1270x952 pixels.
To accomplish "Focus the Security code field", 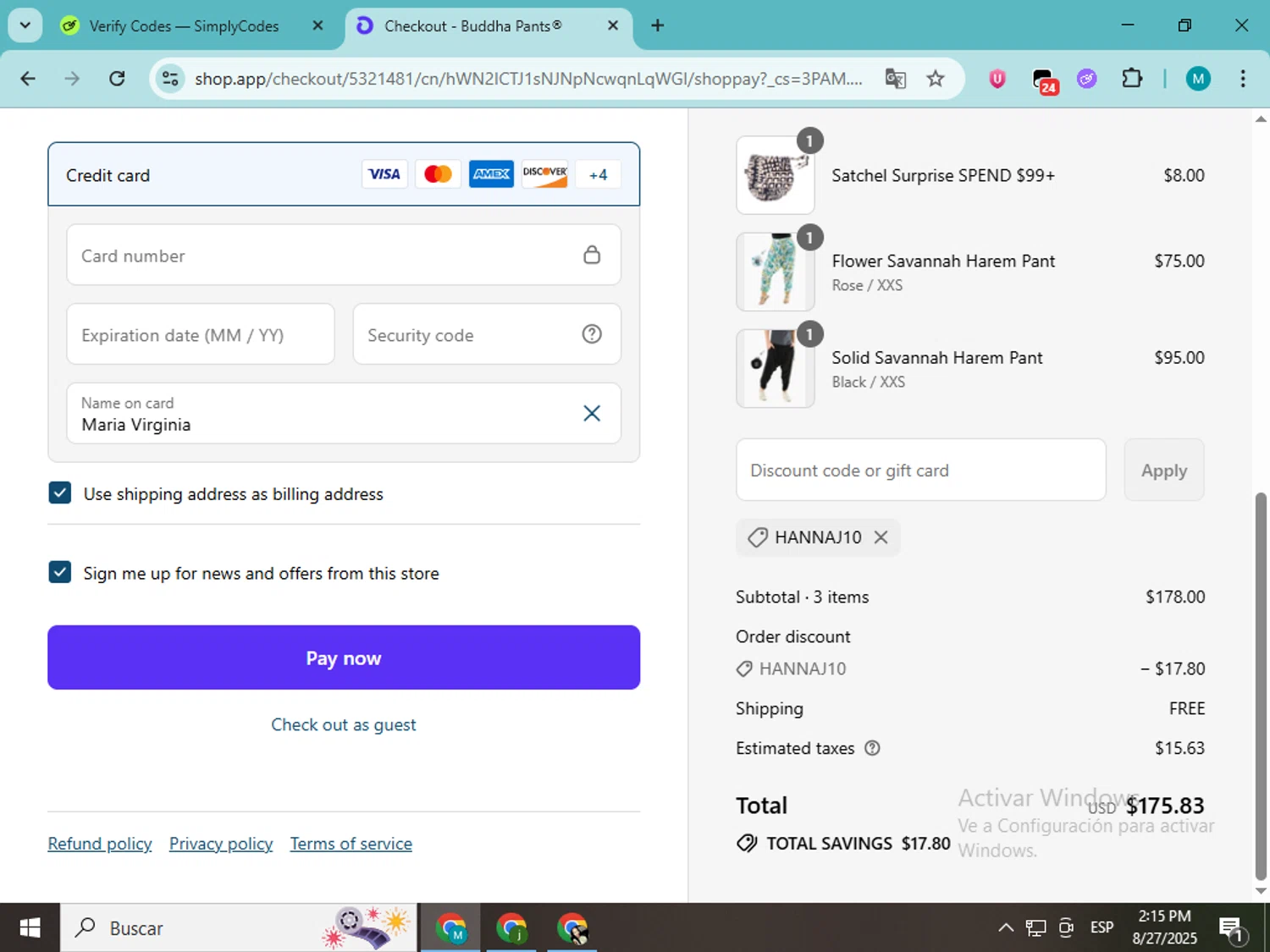I will 487,334.
